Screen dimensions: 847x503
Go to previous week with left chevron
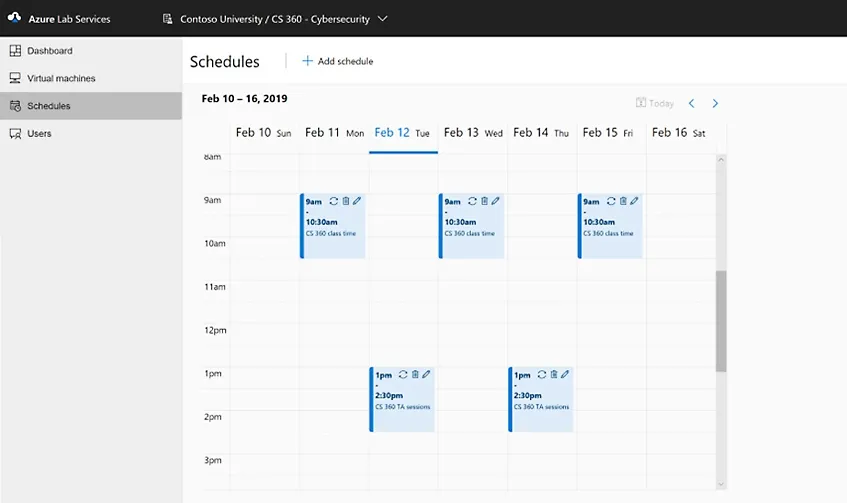click(691, 103)
